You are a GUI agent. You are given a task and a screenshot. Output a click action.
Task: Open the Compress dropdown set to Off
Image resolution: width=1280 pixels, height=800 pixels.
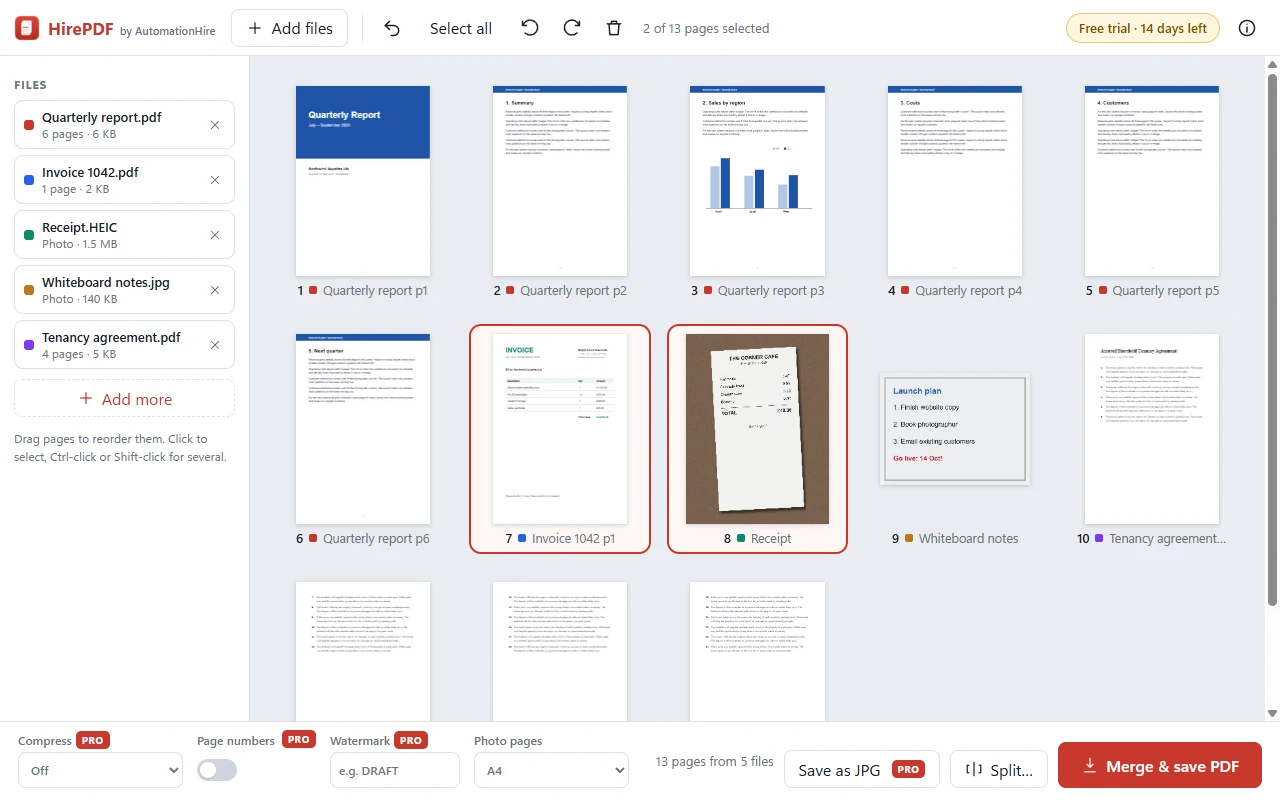point(100,771)
